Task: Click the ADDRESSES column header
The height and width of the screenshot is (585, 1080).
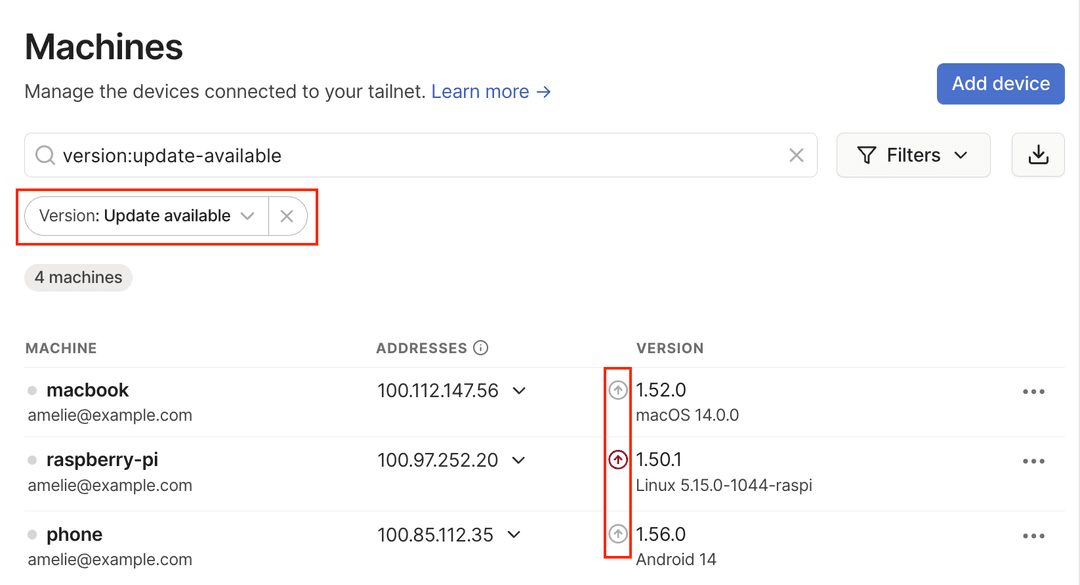Action: 422,349
